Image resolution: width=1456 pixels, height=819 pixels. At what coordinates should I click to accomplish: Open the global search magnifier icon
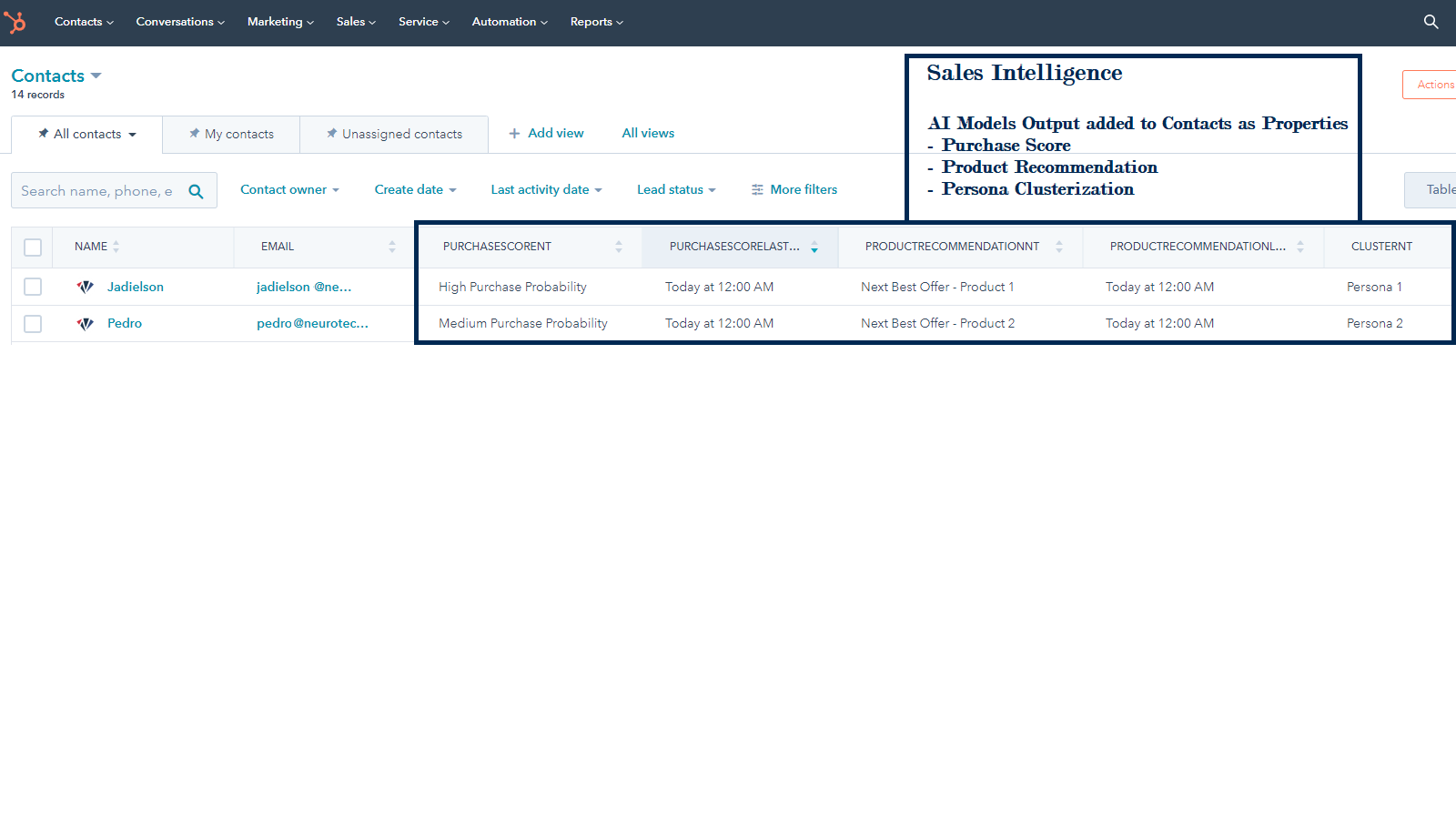[x=1431, y=22]
